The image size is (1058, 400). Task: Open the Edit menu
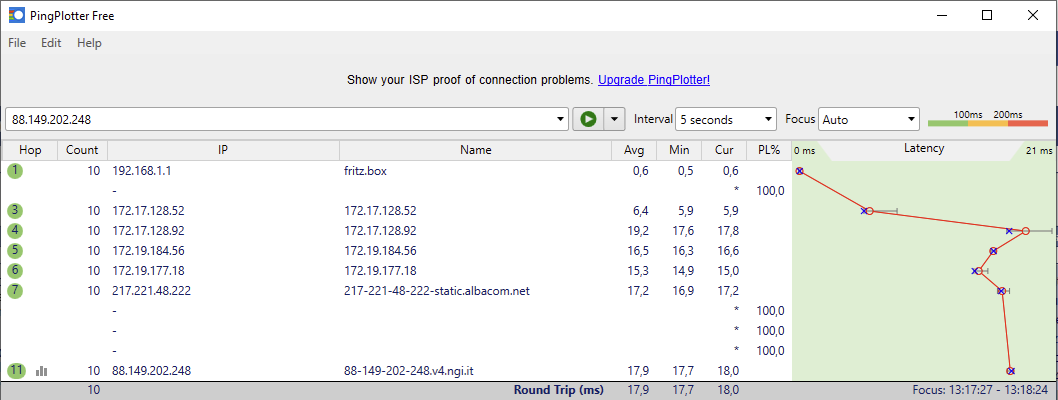51,43
